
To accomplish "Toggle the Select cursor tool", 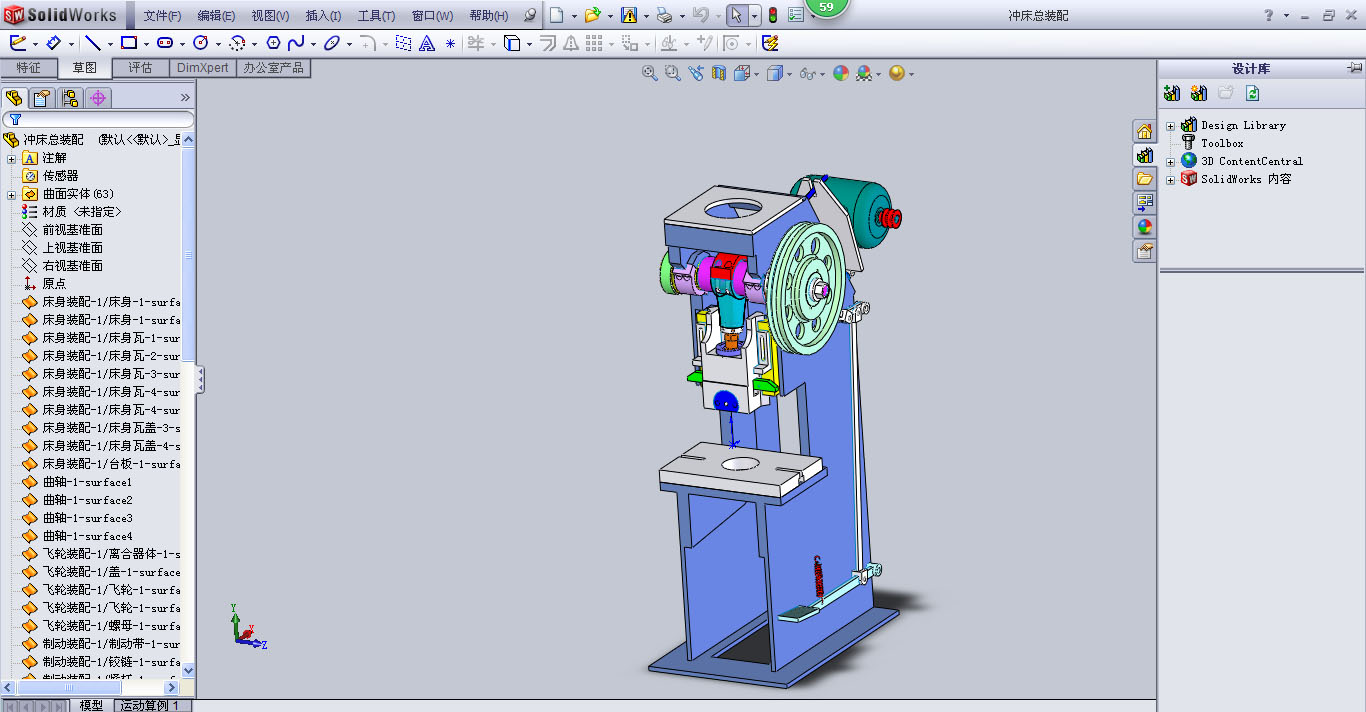I will tap(735, 15).
